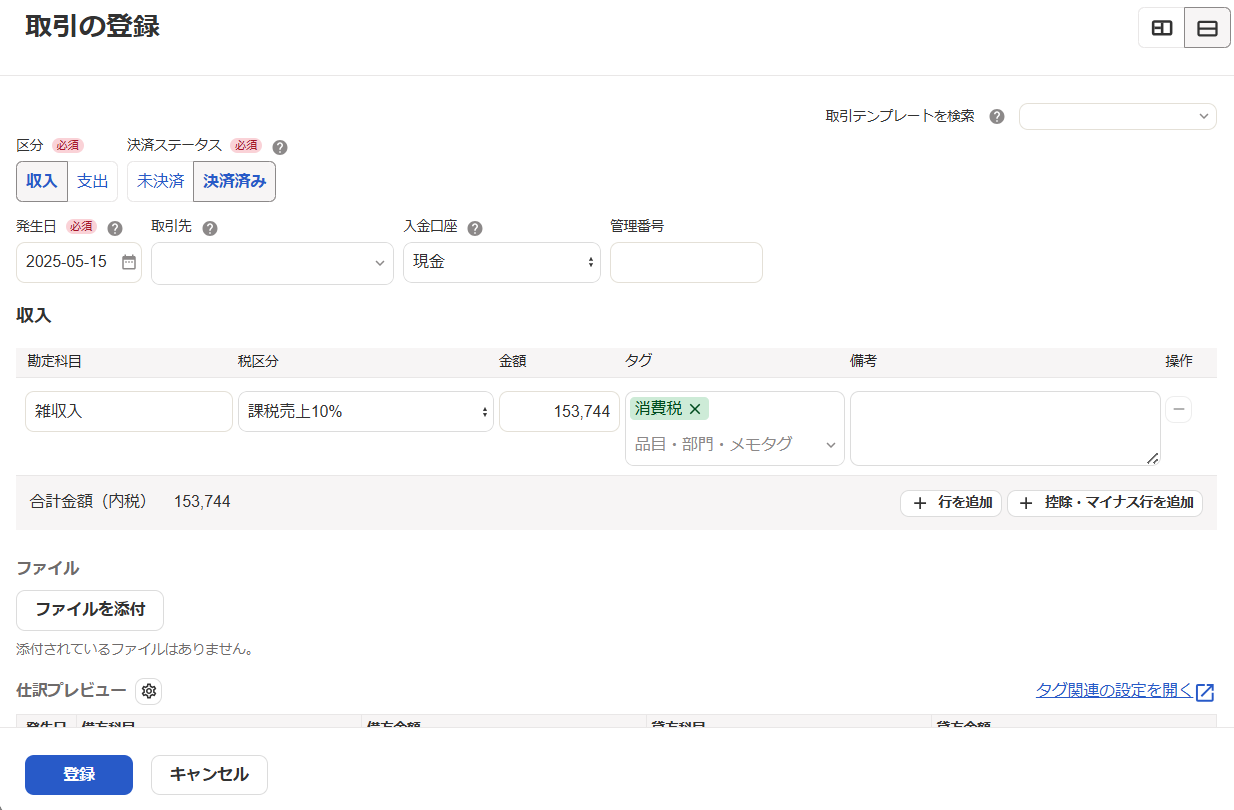Click 控除・マイナス行を追加 button

click(x=1105, y=503)
